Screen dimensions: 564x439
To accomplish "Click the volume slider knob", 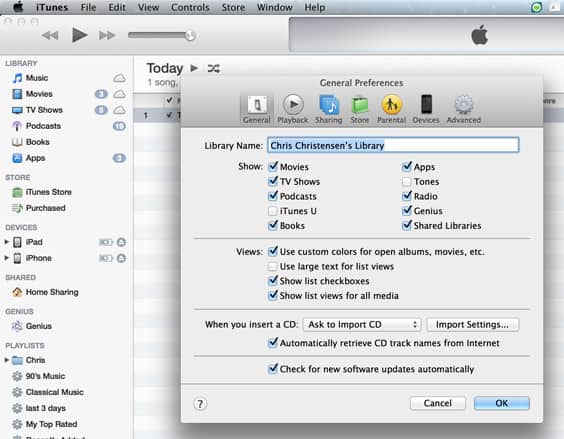I will [x=190, y=35].
